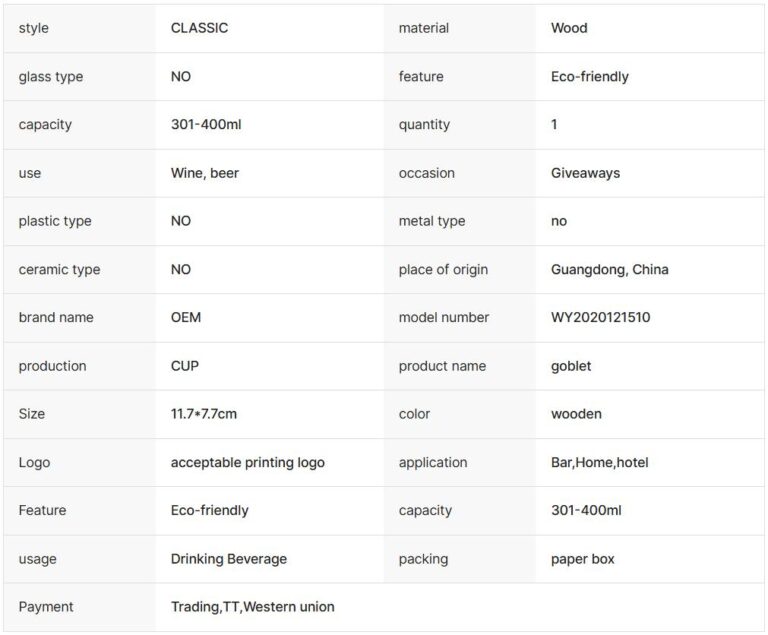Select the 'Bar,Home,hotel' application value
This screenshot has width=768, height=635.
pyautogui.click(x=599, y=462)
